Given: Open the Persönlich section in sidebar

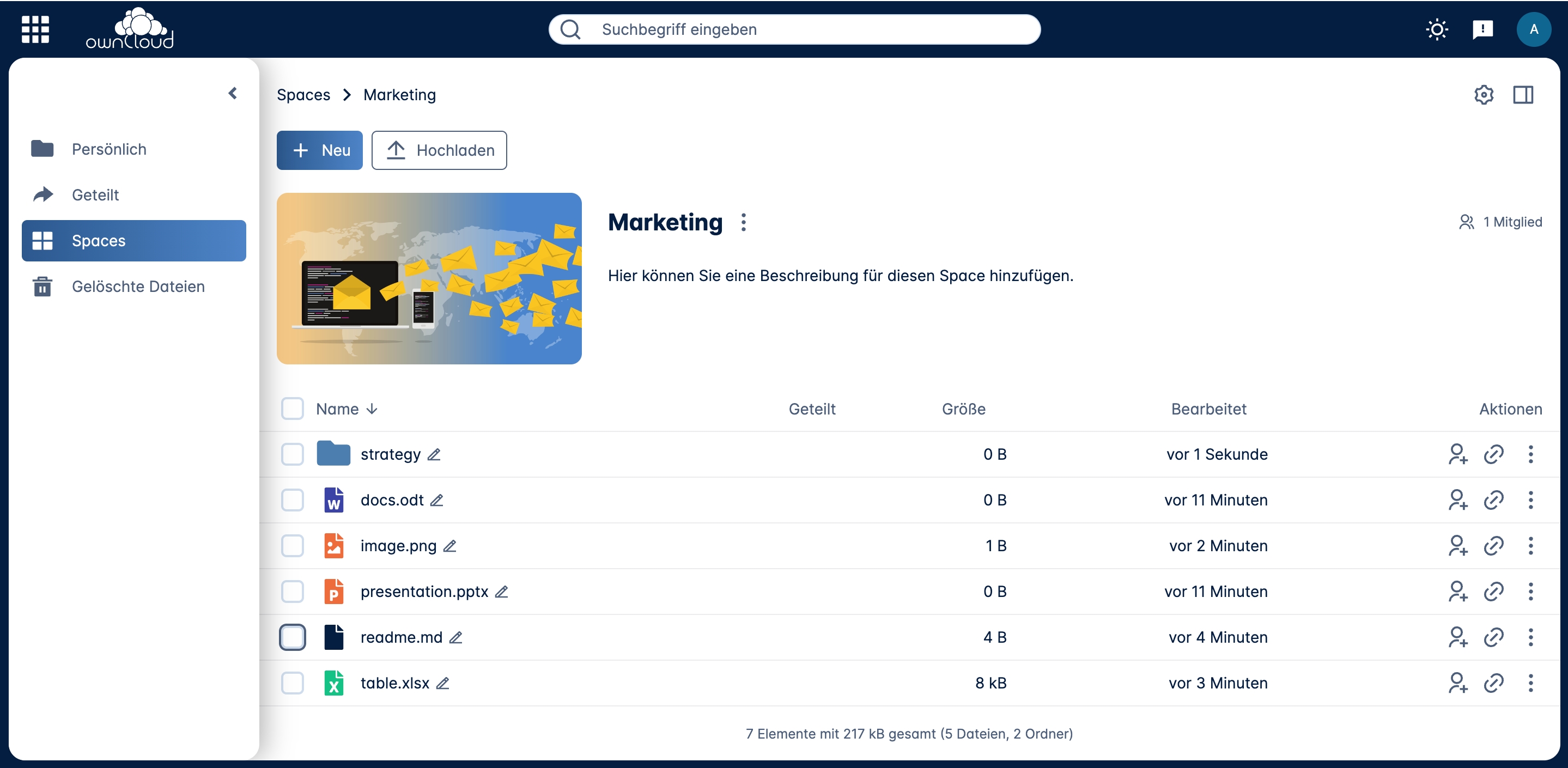Looking at the screenshot, I should coord(108,149).
